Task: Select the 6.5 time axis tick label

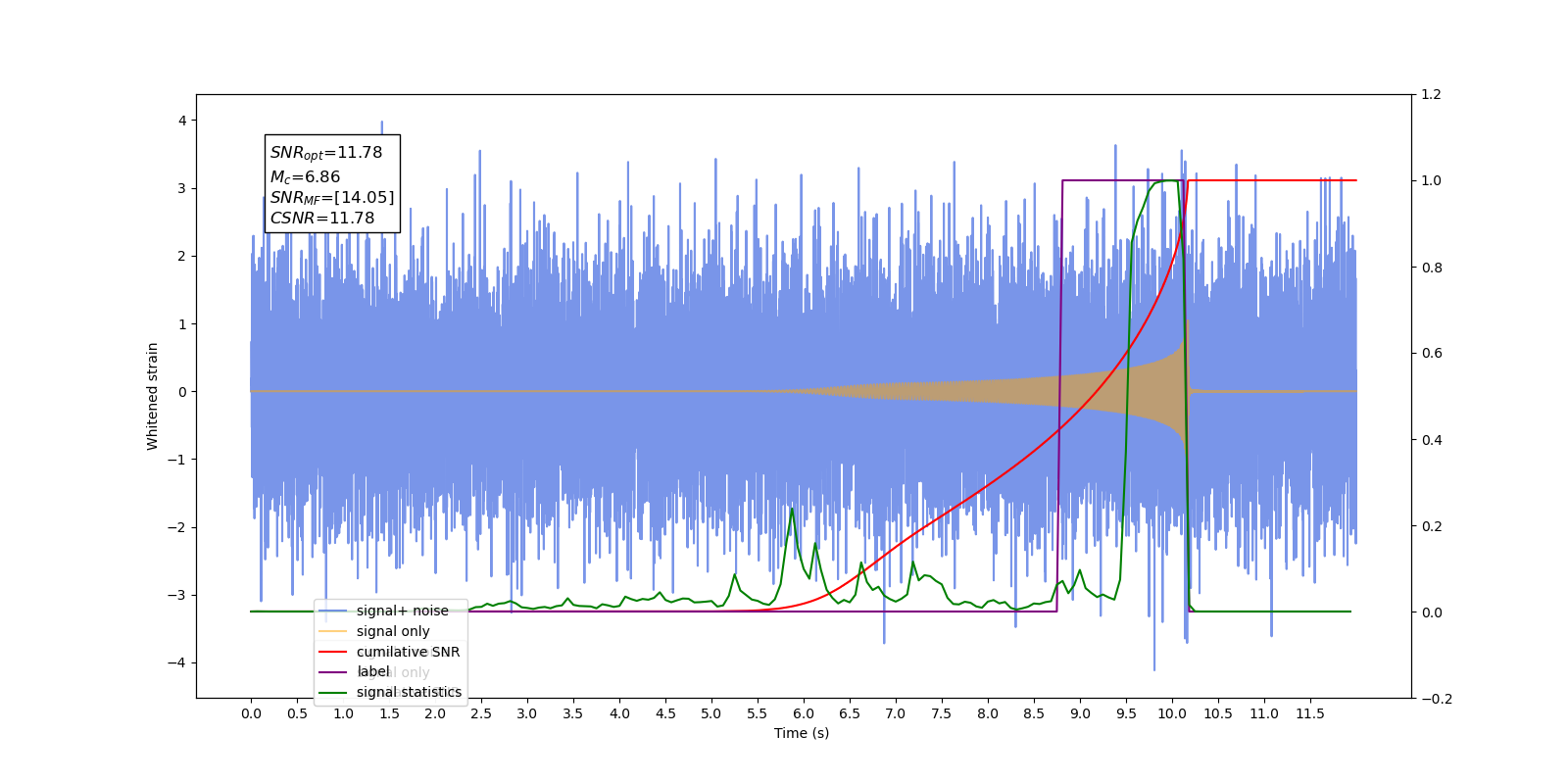Action: click(x=850, y=713)
